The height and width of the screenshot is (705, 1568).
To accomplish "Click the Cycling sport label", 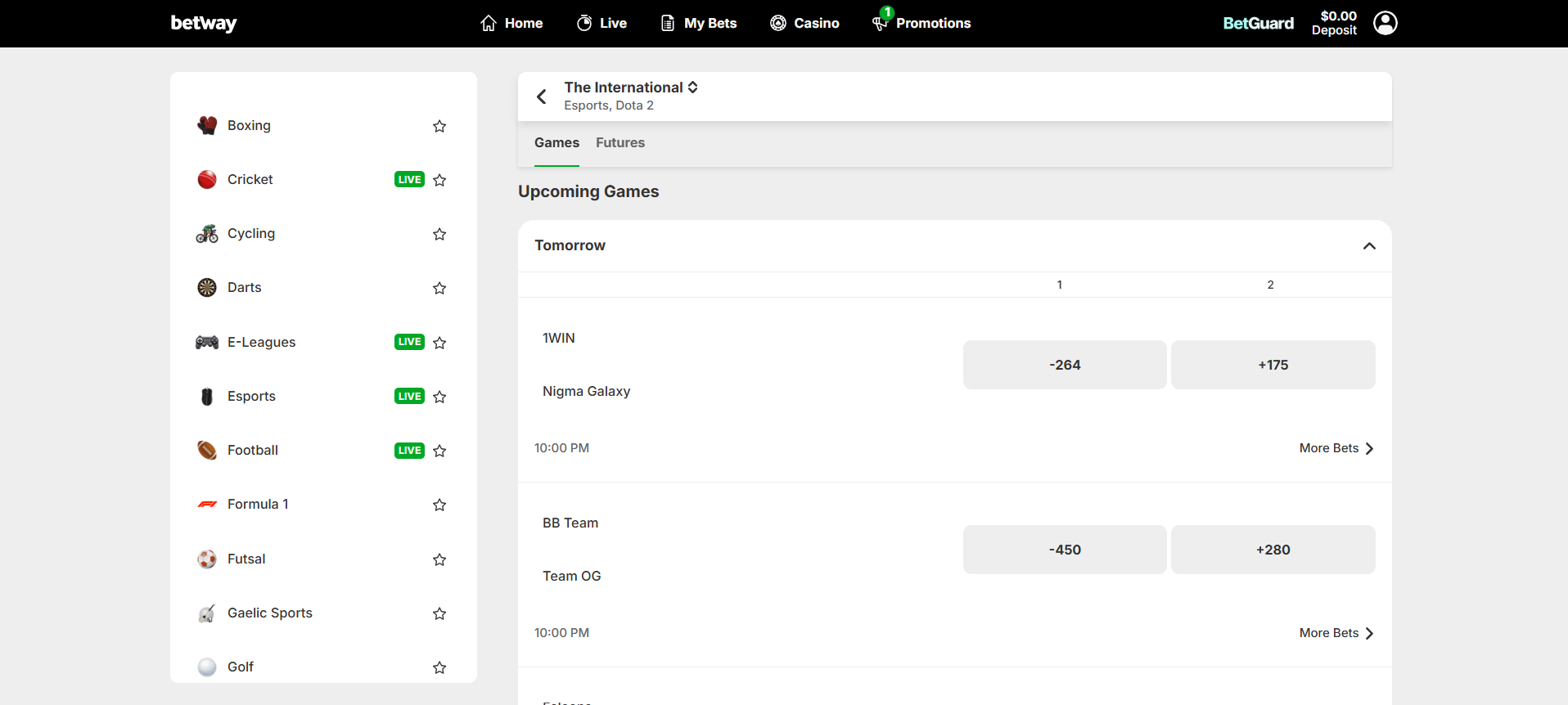I will coord(251,233).
